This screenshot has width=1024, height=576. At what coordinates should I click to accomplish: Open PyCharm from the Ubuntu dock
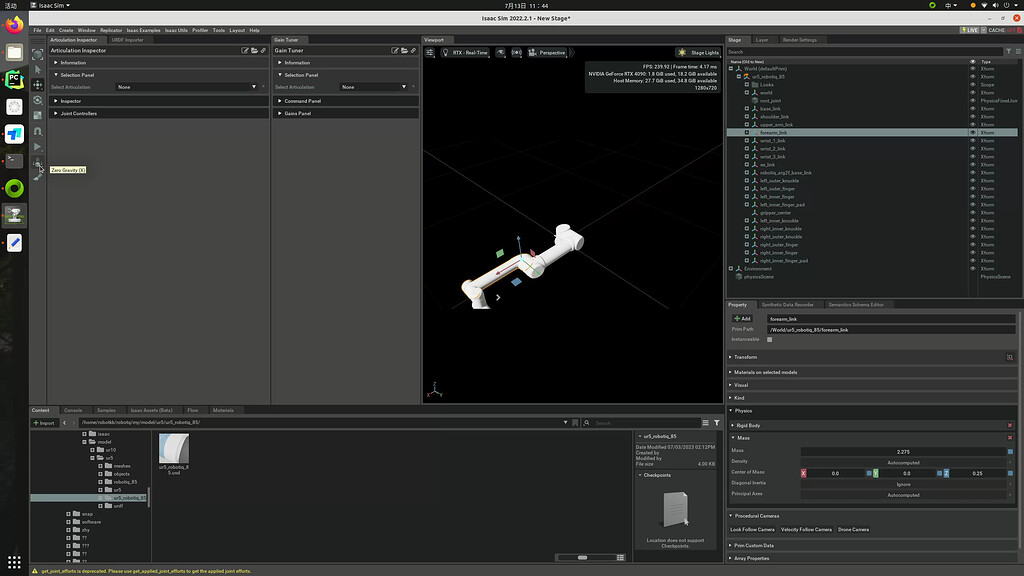(14, 77)
